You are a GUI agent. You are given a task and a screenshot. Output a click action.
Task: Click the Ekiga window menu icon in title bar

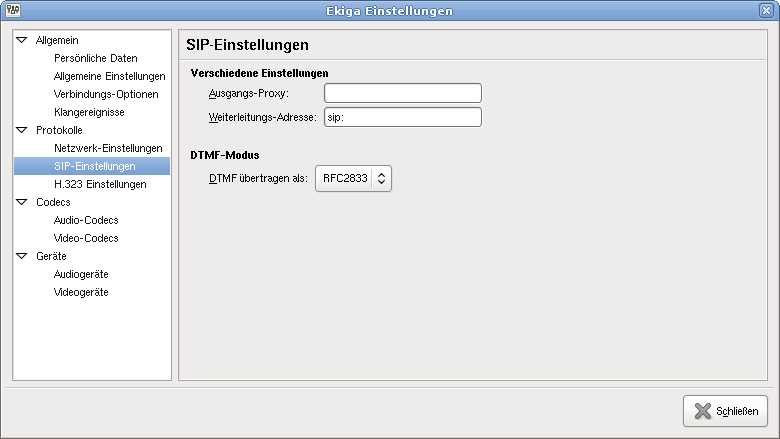(11, 10)
